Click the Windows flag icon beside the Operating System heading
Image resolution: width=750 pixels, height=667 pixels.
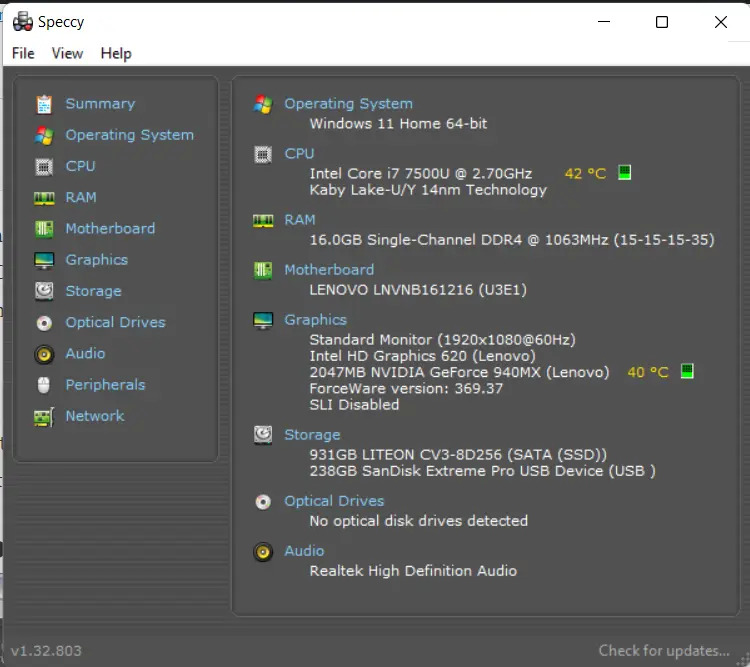263,104
